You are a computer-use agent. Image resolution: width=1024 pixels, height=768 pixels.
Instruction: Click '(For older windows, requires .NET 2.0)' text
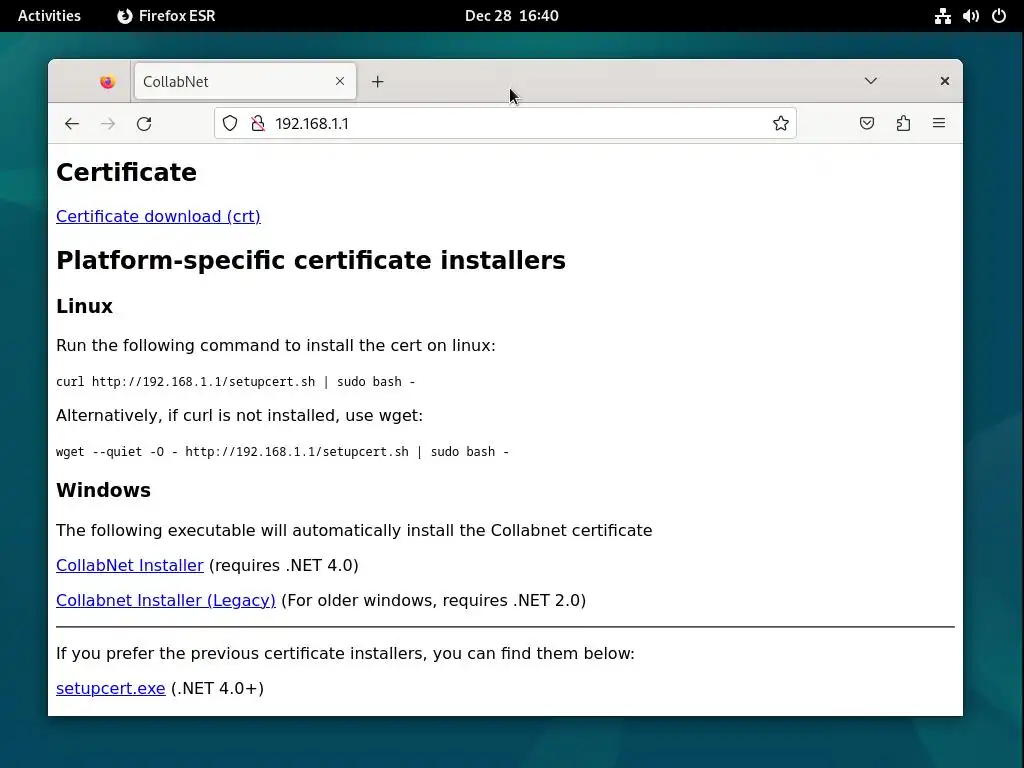click(433, 600)
